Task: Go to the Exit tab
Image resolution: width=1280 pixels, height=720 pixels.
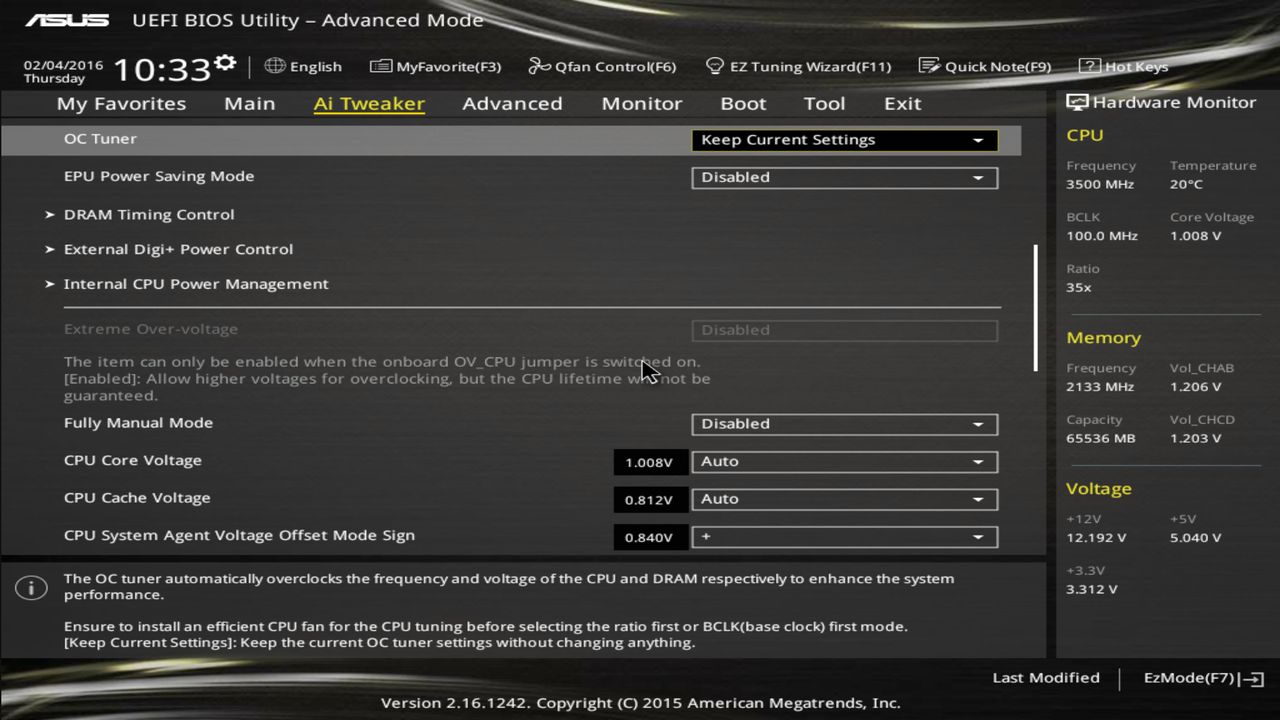Action: [902, 104]
